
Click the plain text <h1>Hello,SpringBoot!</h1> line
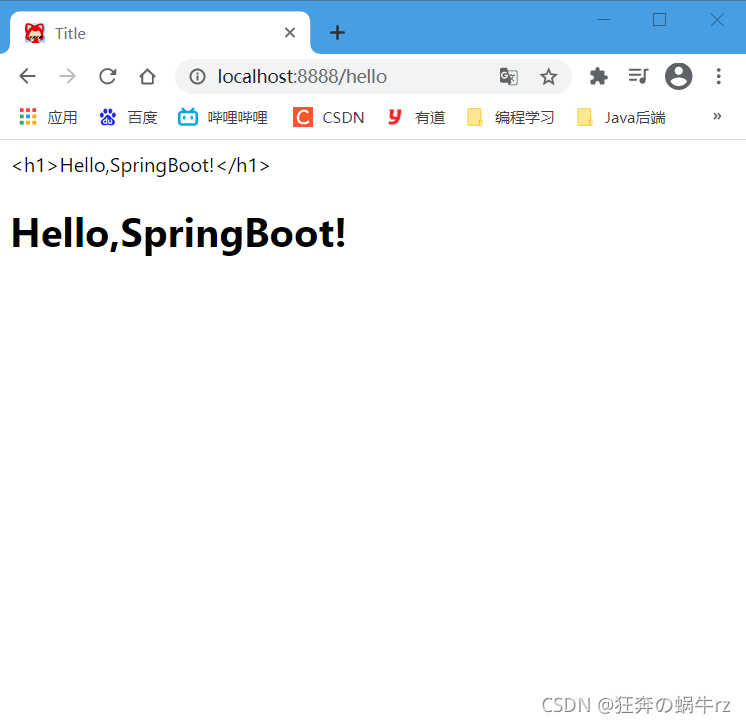(x=141, y=166)
